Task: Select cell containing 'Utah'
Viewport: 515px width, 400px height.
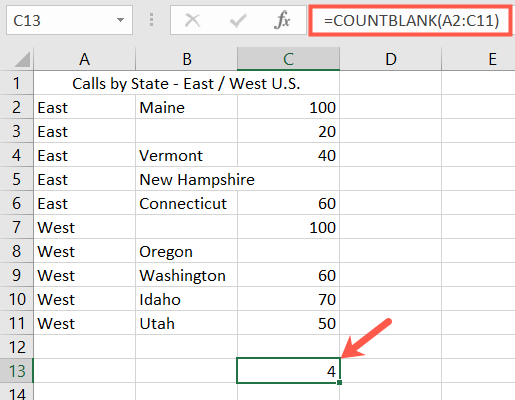Action: [187, 323]
